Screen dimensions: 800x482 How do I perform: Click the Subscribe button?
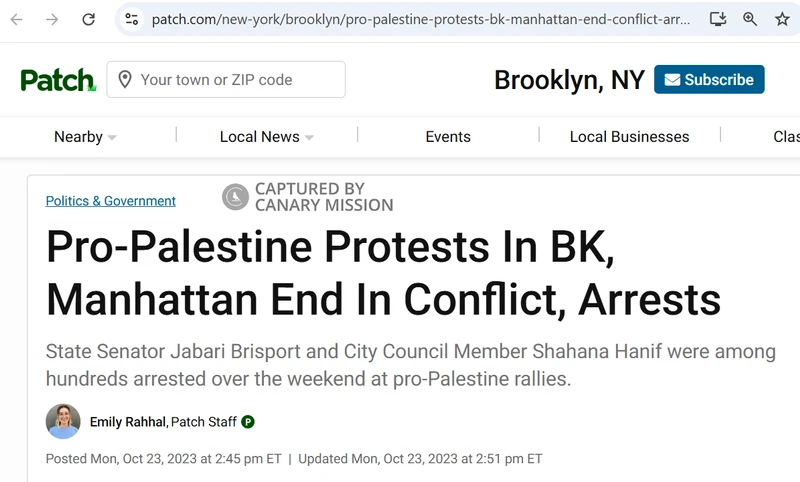click(709, 80)
